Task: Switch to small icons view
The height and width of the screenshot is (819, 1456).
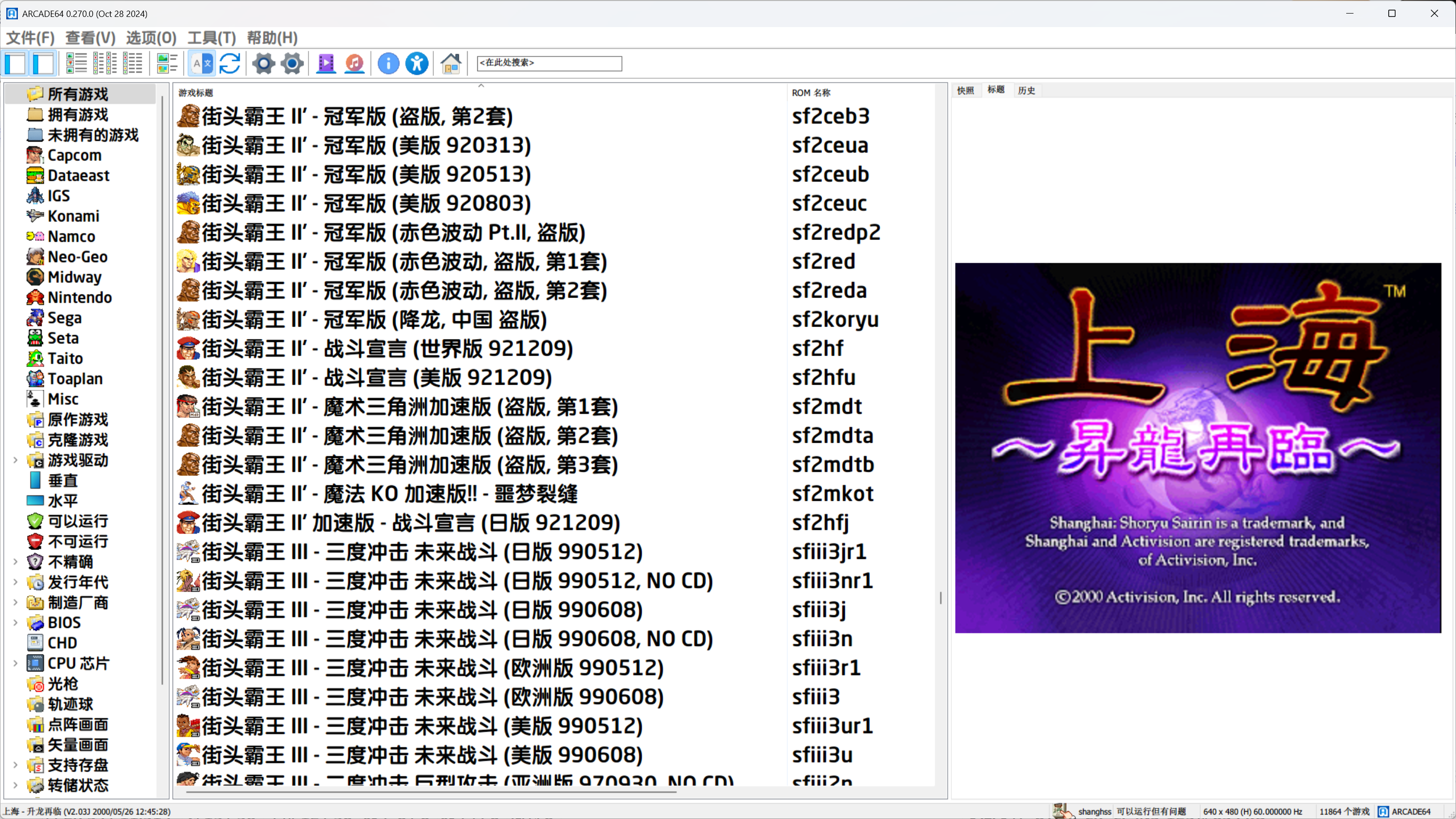Action: tap(104, 63)
